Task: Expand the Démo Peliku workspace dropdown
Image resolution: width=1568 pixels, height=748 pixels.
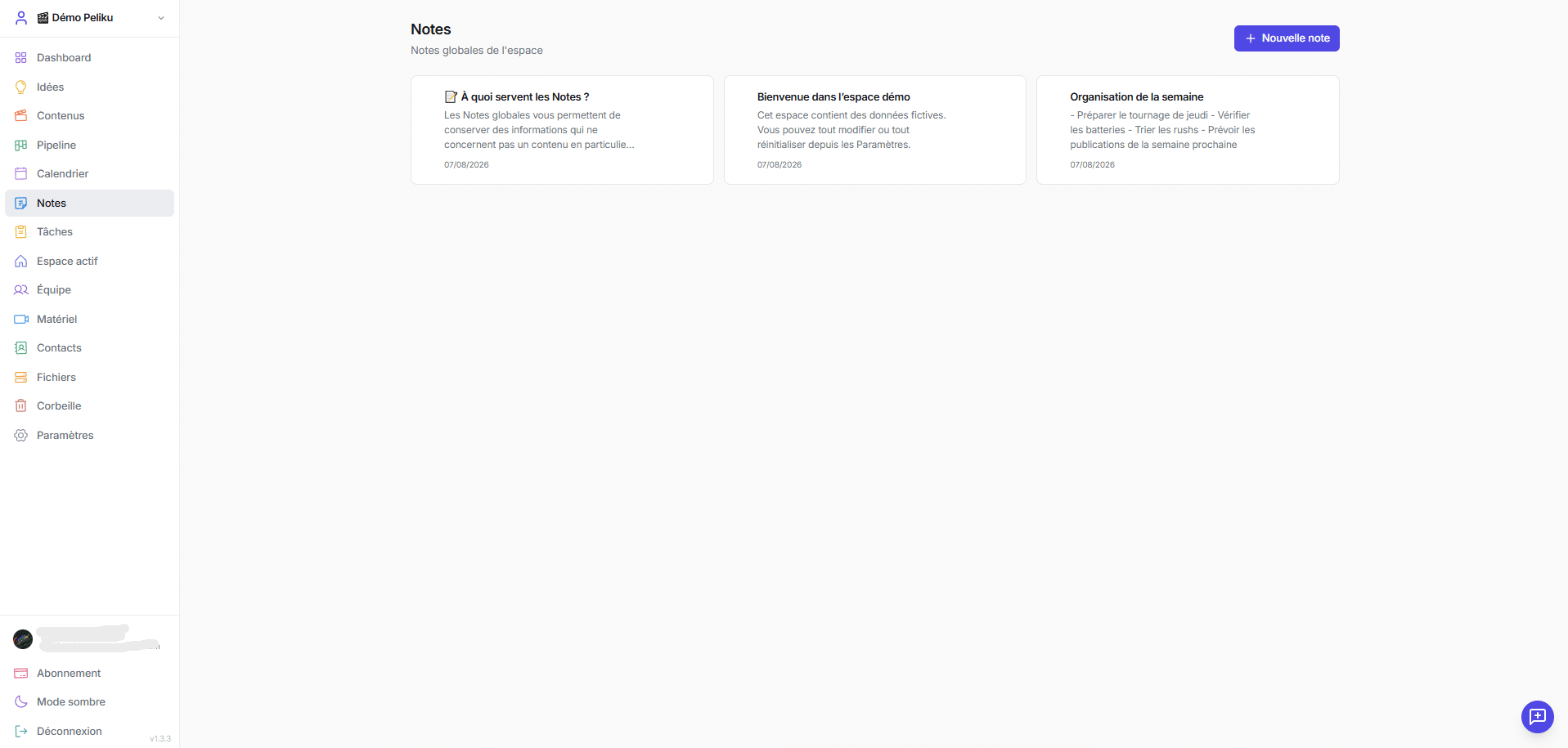Action: tap(89, 17)
